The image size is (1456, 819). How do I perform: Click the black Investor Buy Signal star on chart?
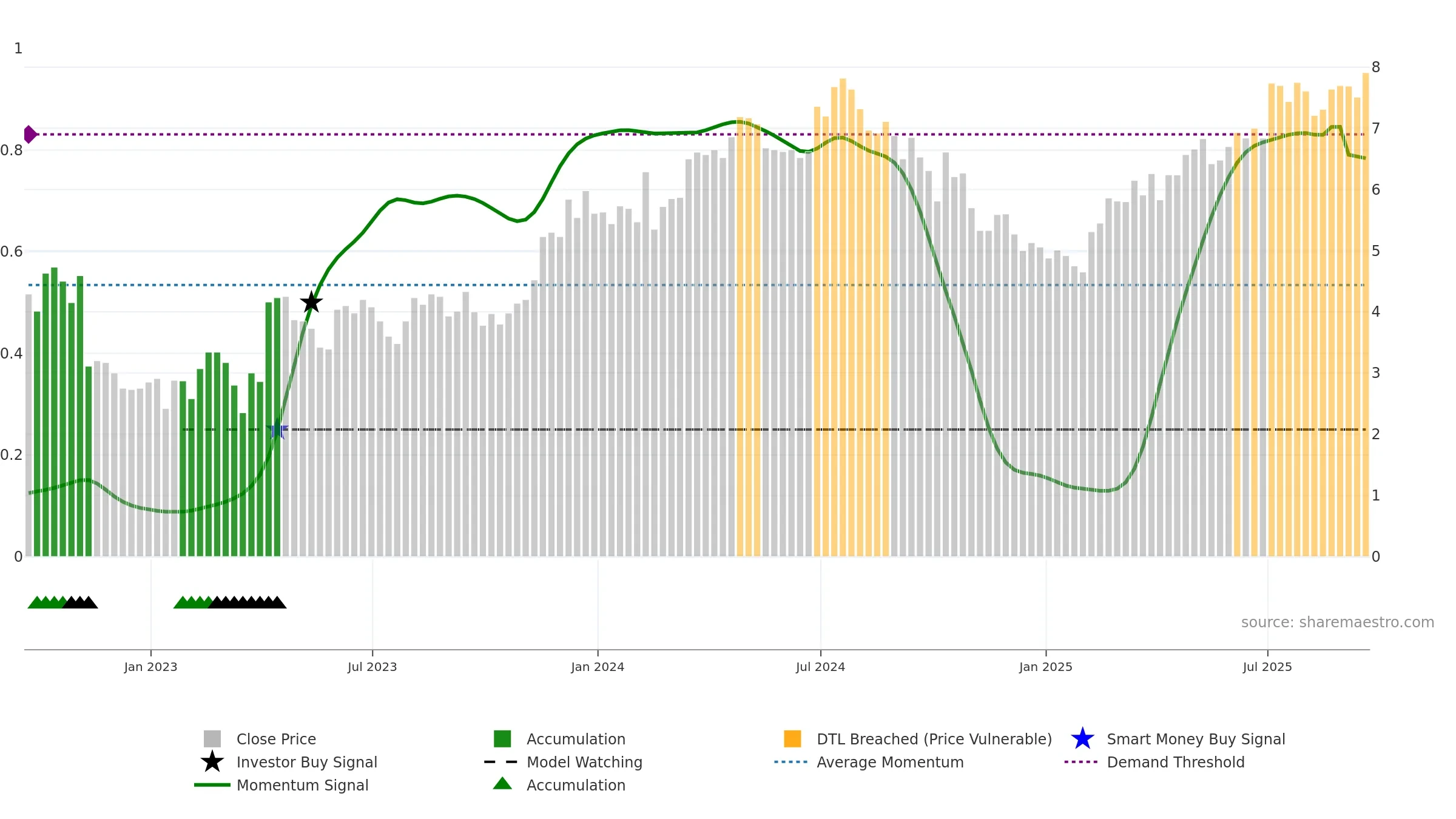(x=311, y=302)
